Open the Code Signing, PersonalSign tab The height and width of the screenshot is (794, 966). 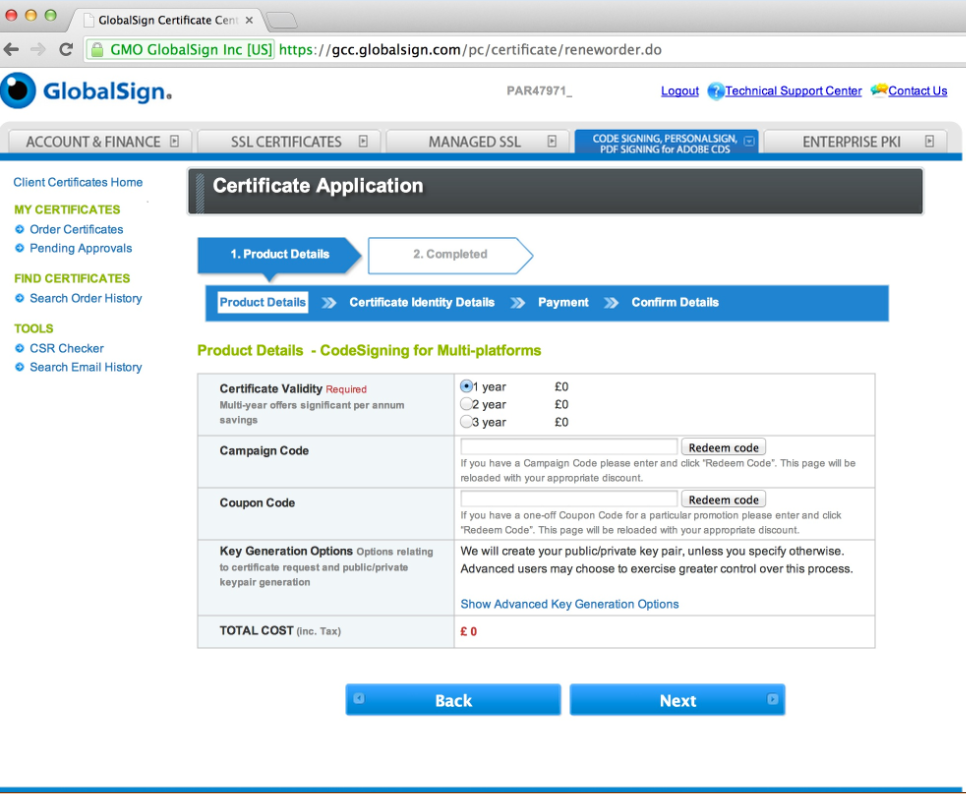pos(664,142)
